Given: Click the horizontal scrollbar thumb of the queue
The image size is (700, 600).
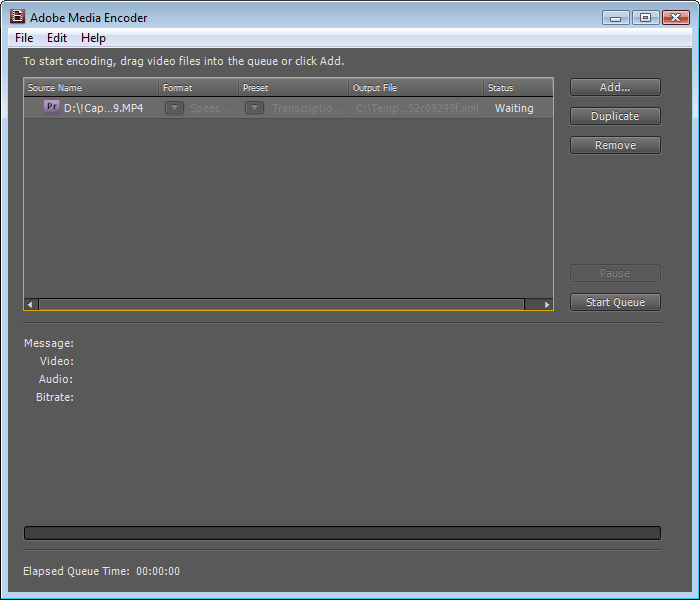Looking at the screenshot, I should tap(281, 304).
